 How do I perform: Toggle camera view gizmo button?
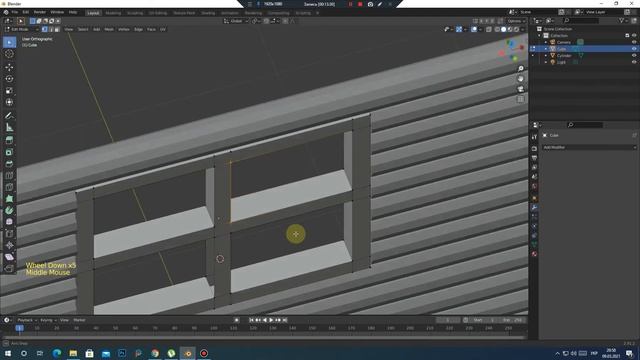[x=520, y=89]
